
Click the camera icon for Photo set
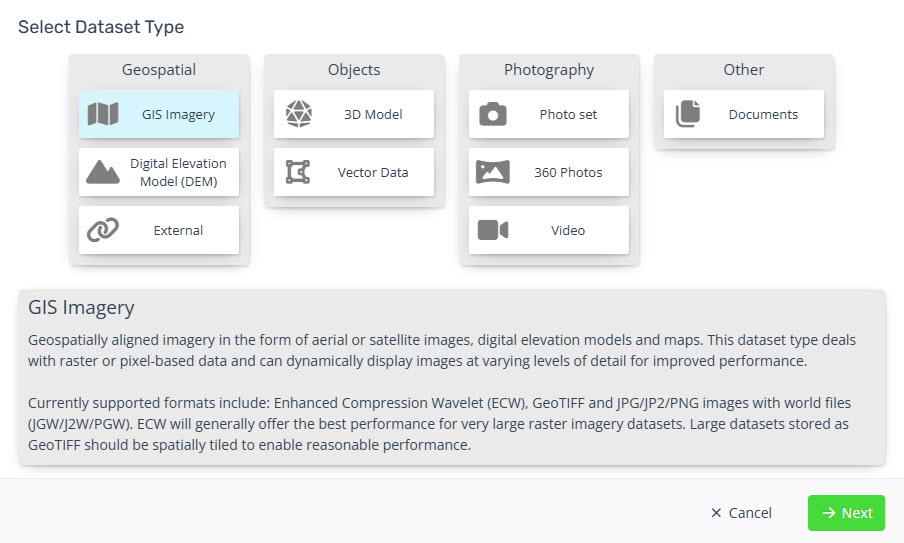tap(493, 114)
